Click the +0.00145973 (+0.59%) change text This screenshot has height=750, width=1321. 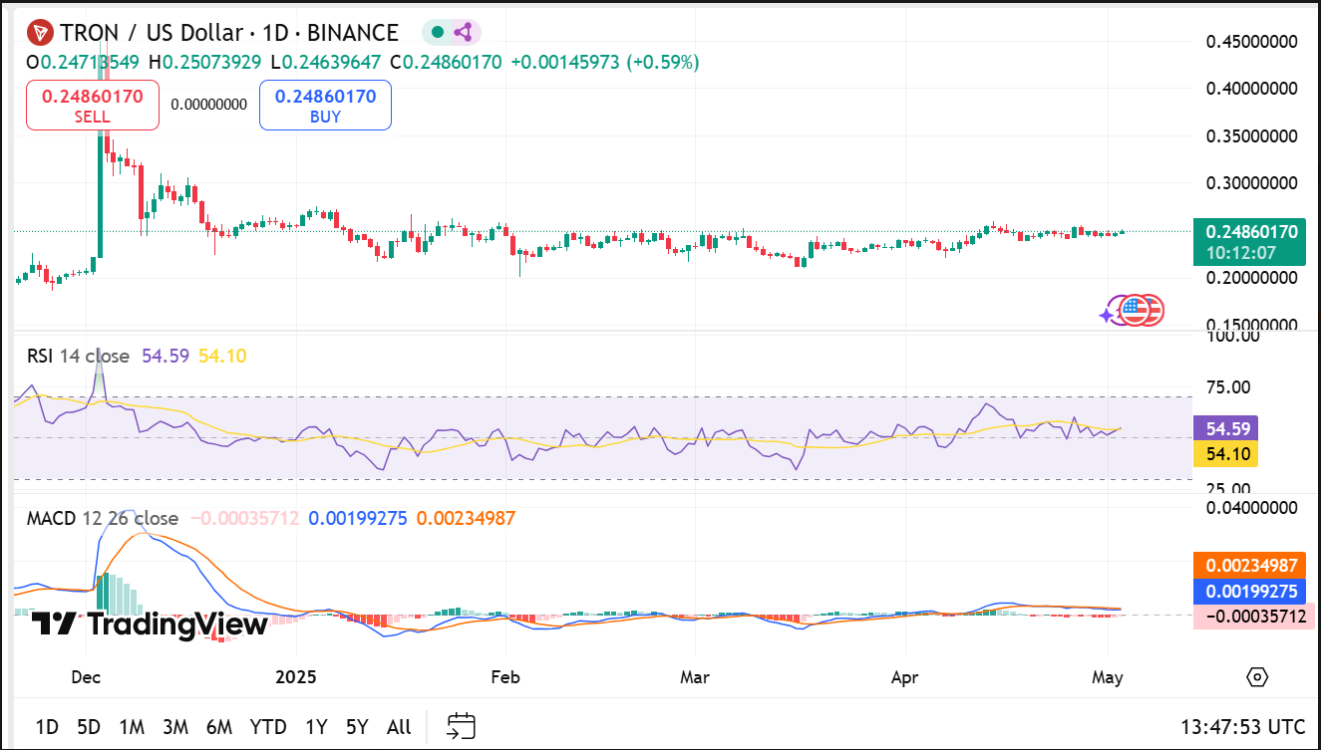click(x=605, y=62)
